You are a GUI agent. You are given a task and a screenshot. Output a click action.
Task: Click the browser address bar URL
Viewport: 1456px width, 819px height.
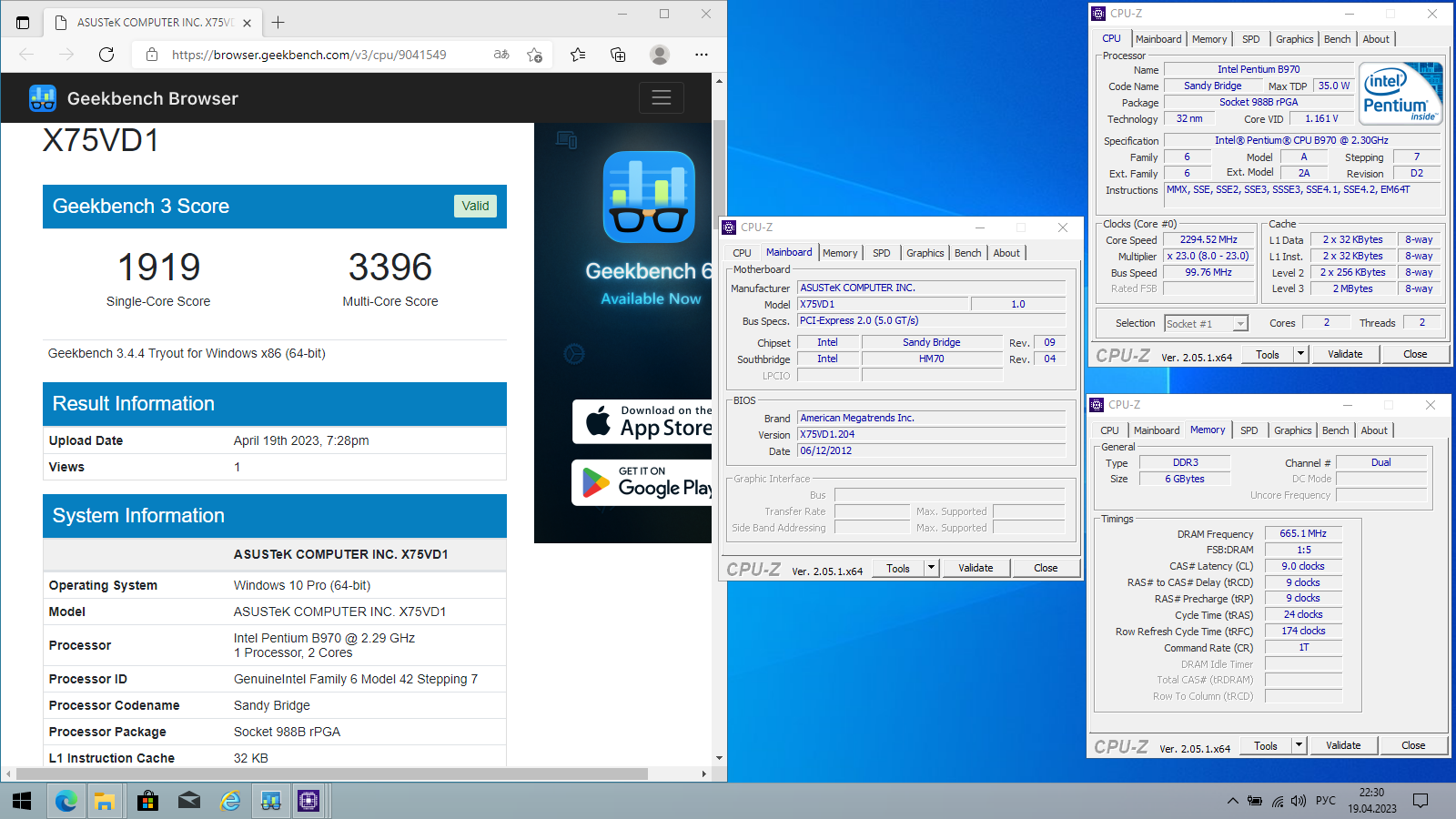click(x=309, y=55)
